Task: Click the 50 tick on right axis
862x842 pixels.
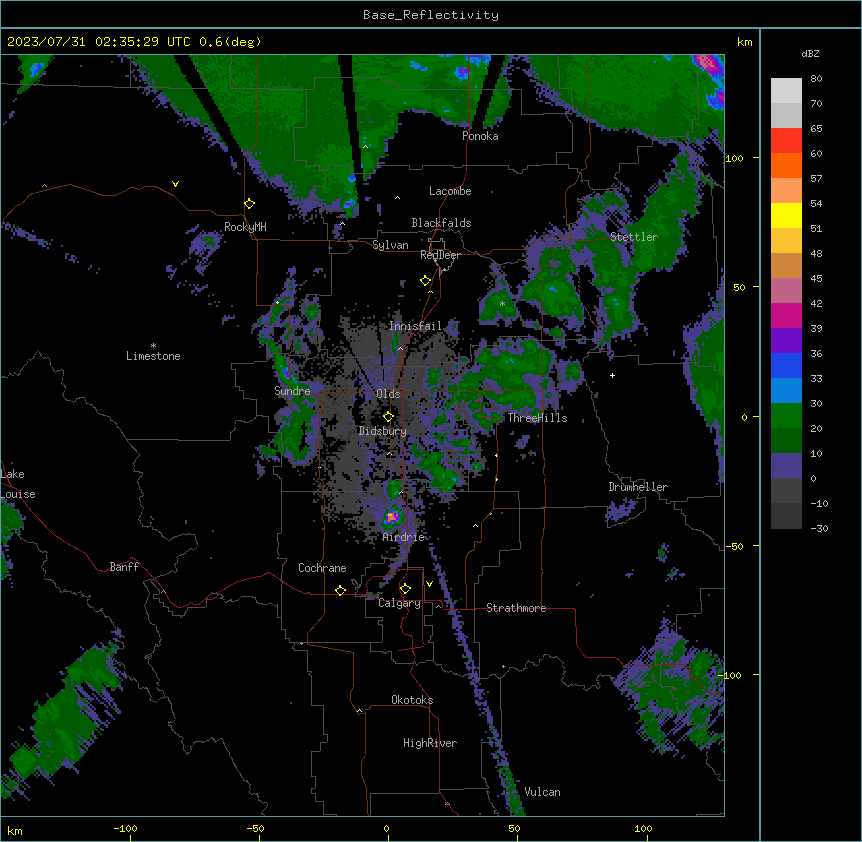Action: pos(739,287)
